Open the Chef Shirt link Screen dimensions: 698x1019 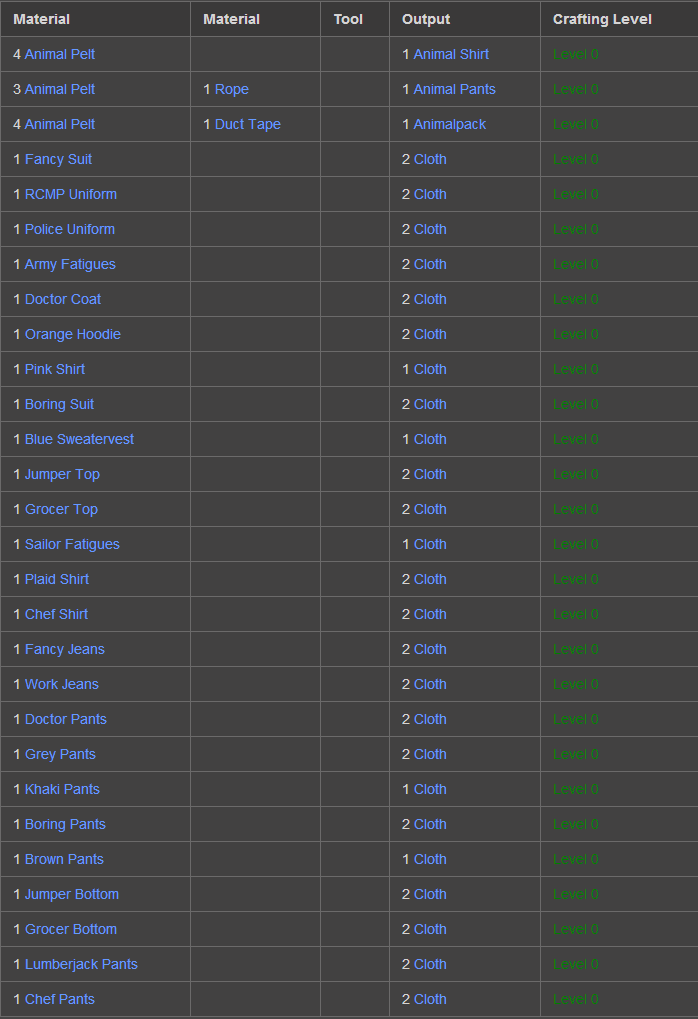(56, 615)
